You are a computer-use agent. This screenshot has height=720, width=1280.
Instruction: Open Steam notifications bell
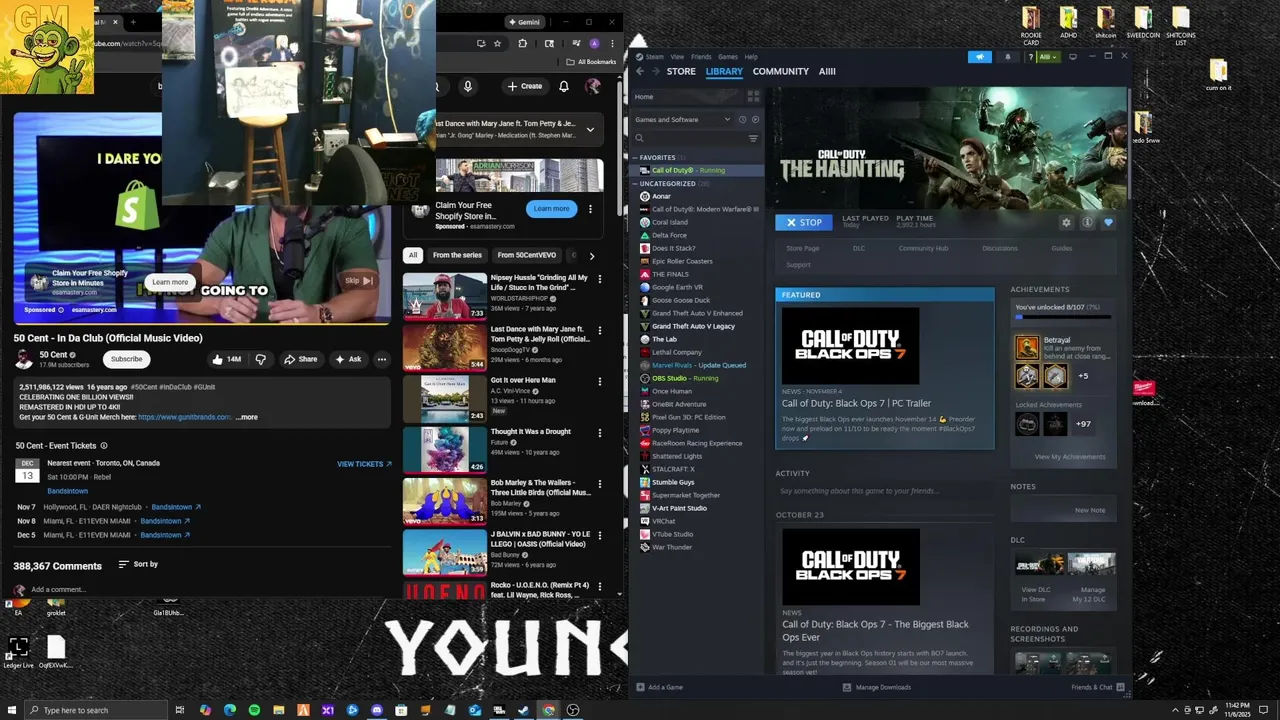tap(1006, 57)
